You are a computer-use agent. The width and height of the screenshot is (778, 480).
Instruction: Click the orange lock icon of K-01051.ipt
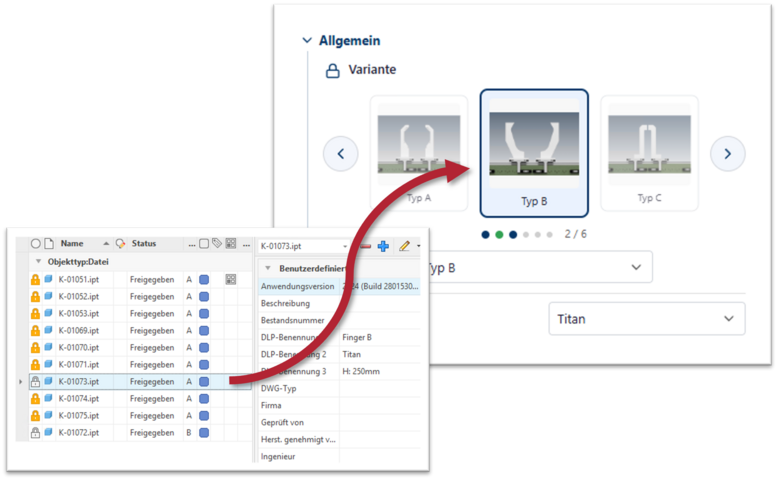click(35, 279)
